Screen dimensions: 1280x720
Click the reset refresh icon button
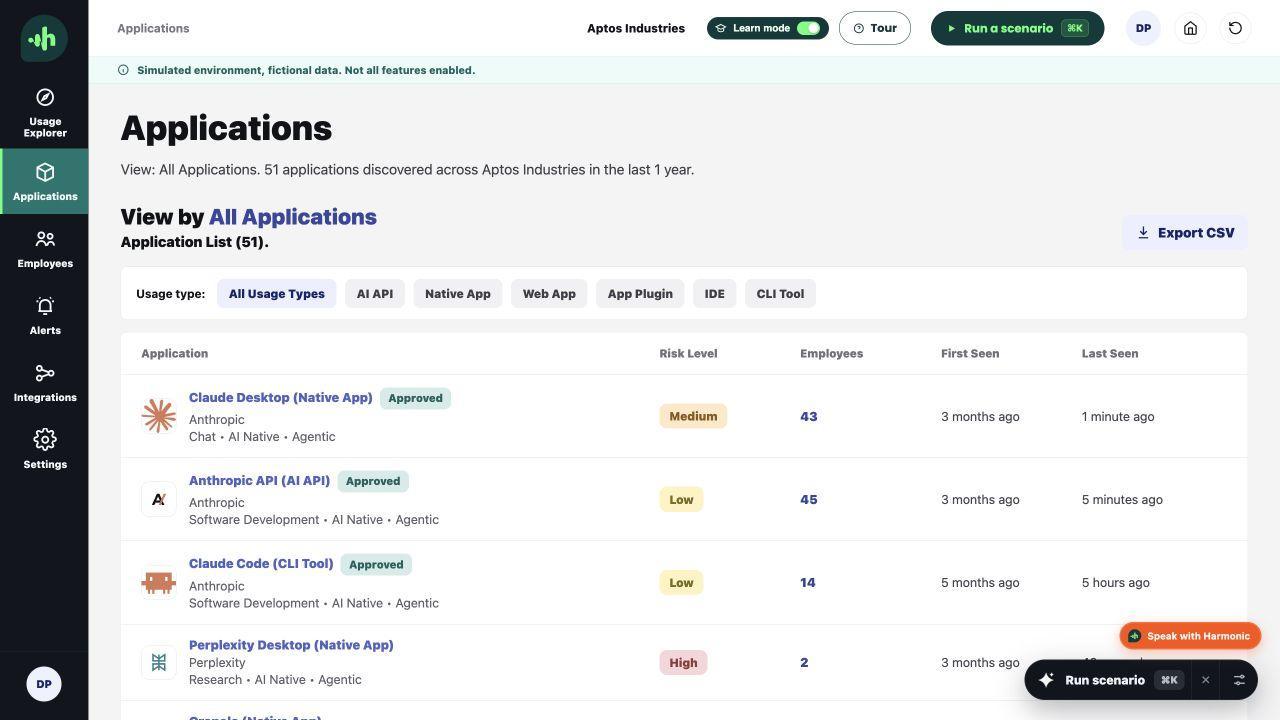[x=1235, y=28]
